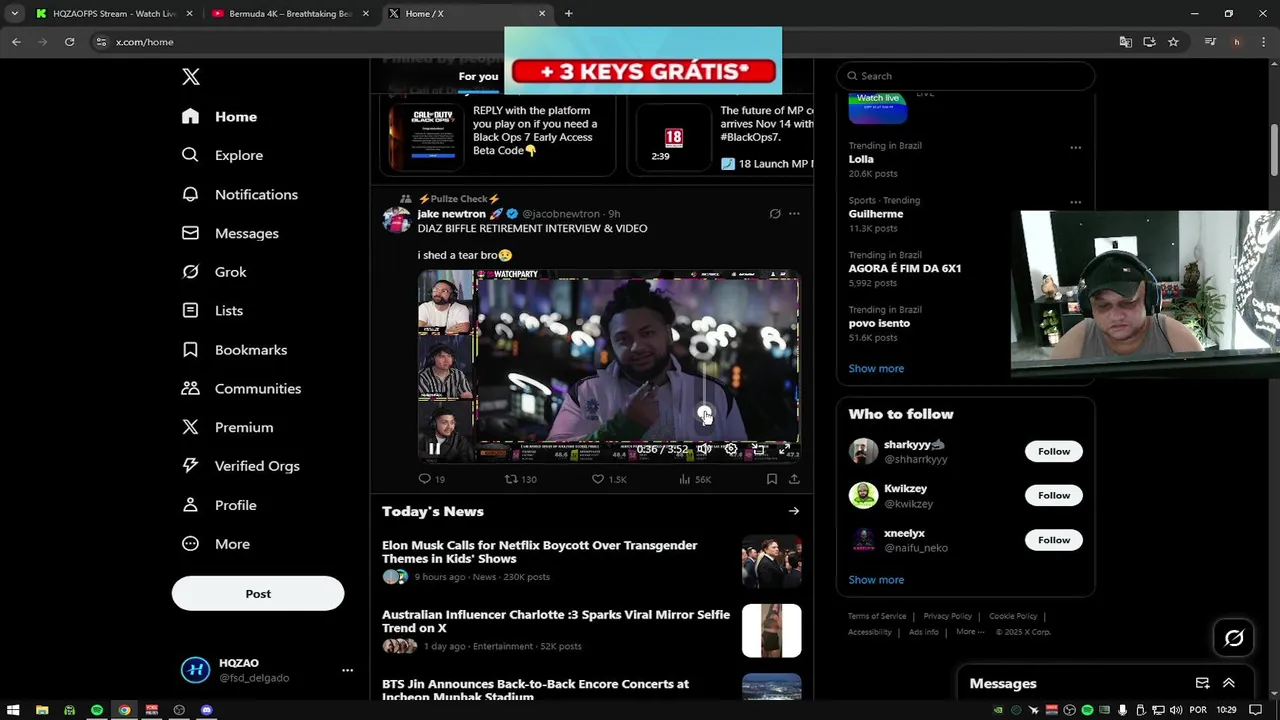This screenshot has width=1280, height=720.
Task: Open Today's News arrow
Action: [794, 511]
